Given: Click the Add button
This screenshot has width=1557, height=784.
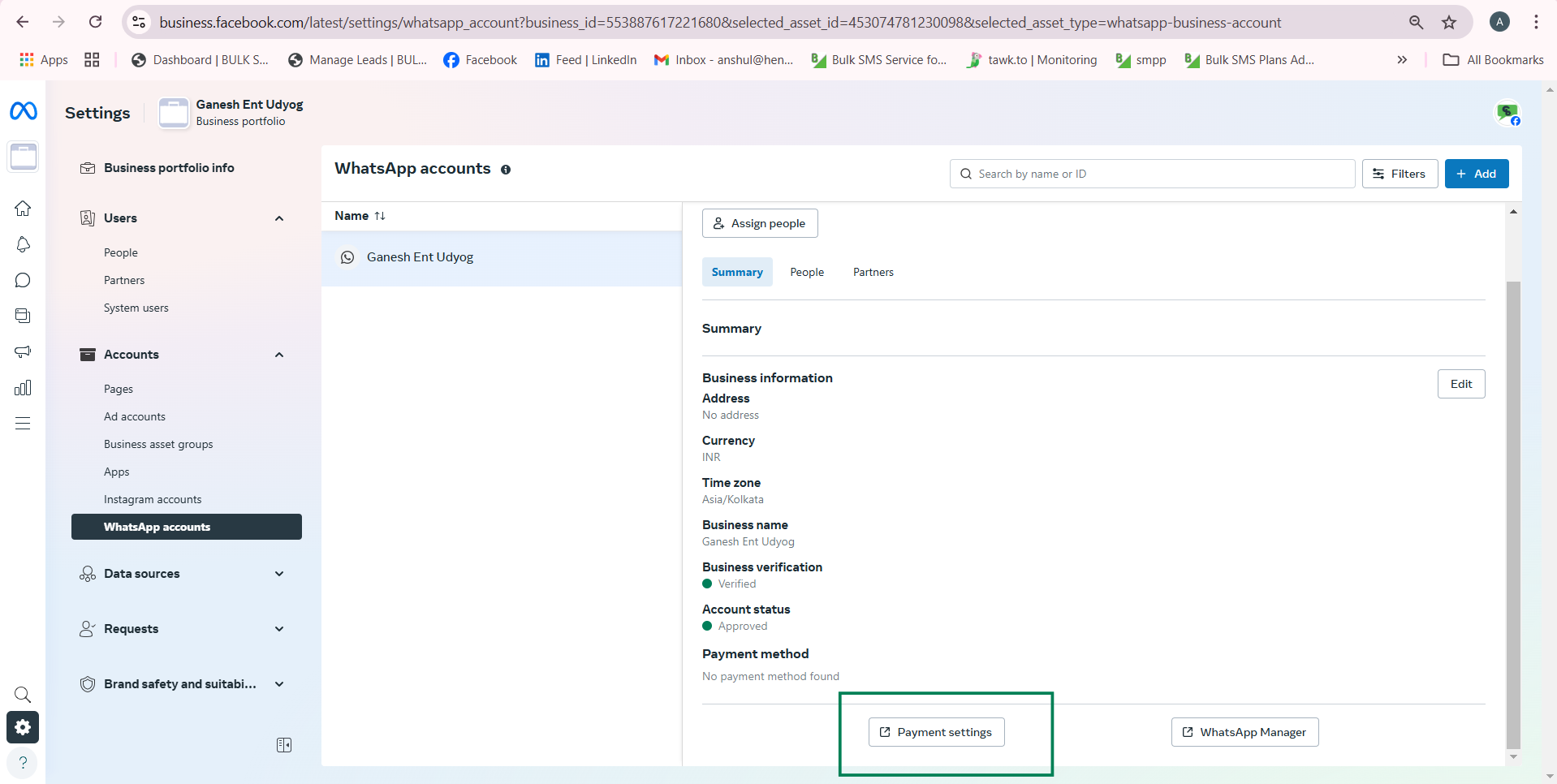Looking at the screenshot, I should (x=1477, y=174).
